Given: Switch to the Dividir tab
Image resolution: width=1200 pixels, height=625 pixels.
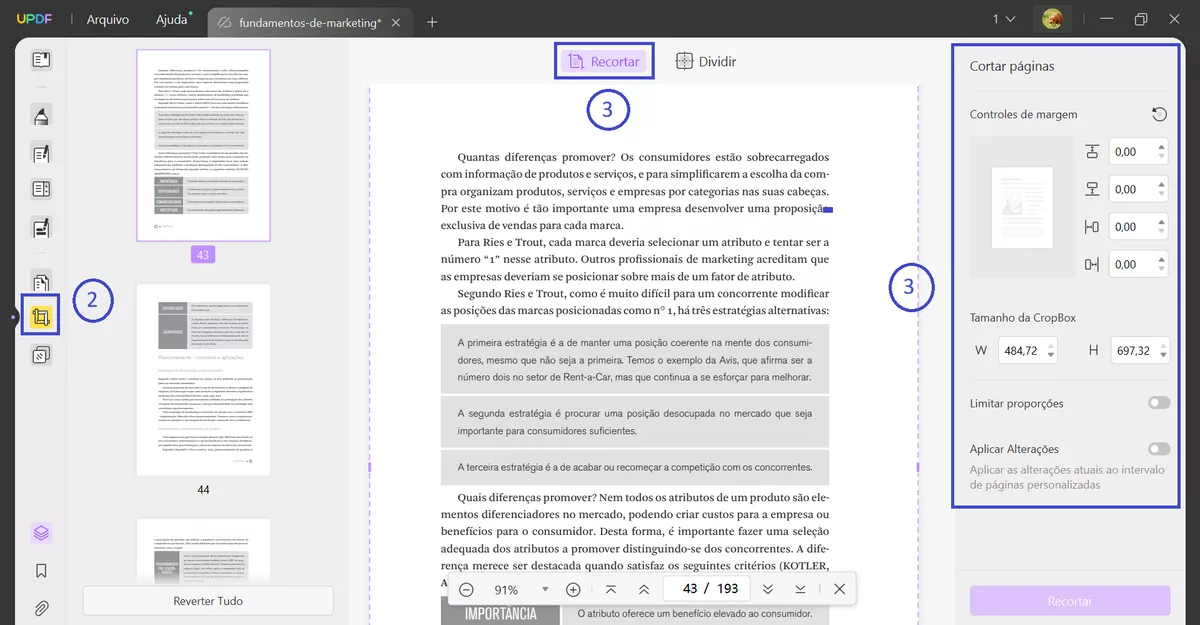Looking at the screenshot, I should pos(705,61).
